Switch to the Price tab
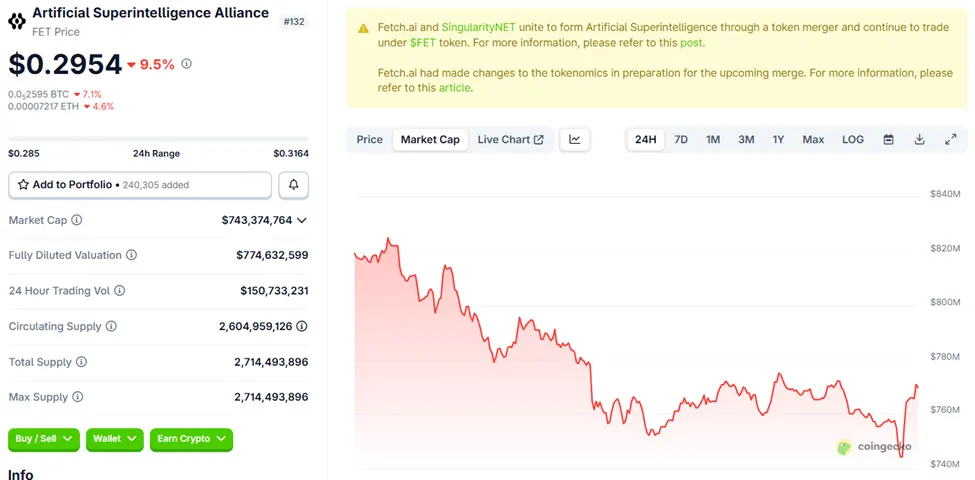The height and width of the screenshot is (480, 975). tap(370, 140)
